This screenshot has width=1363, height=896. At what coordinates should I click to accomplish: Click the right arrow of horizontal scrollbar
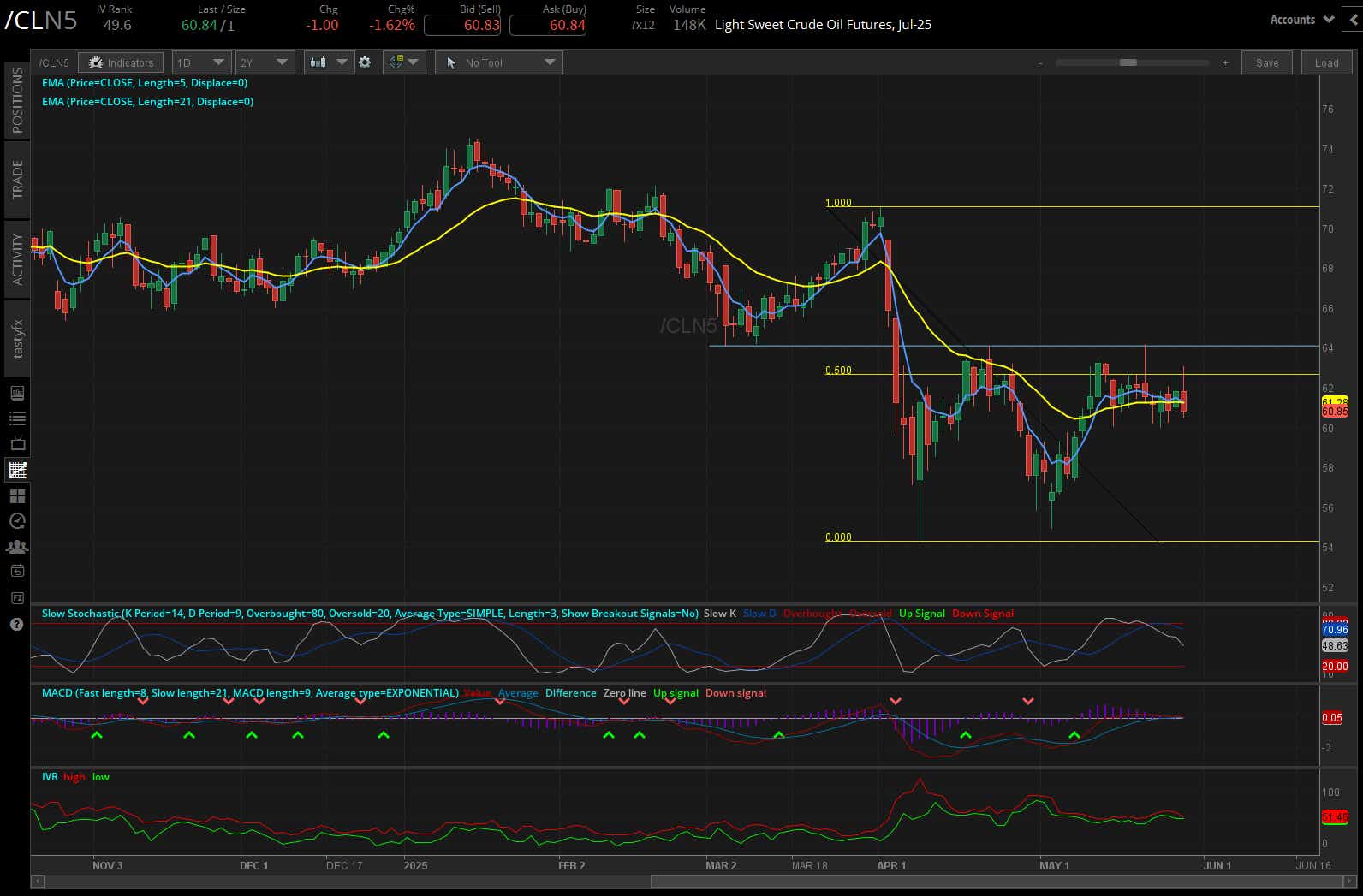coord(1348,881)
